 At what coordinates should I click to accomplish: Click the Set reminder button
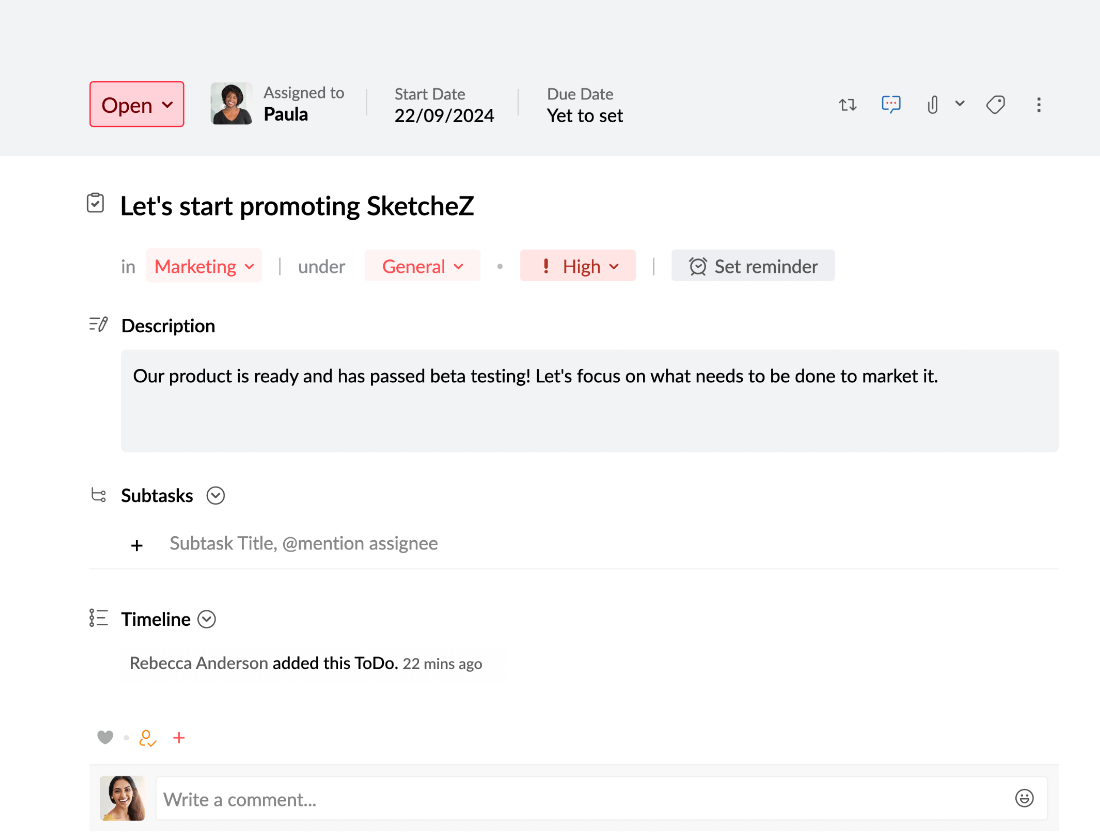753,266
